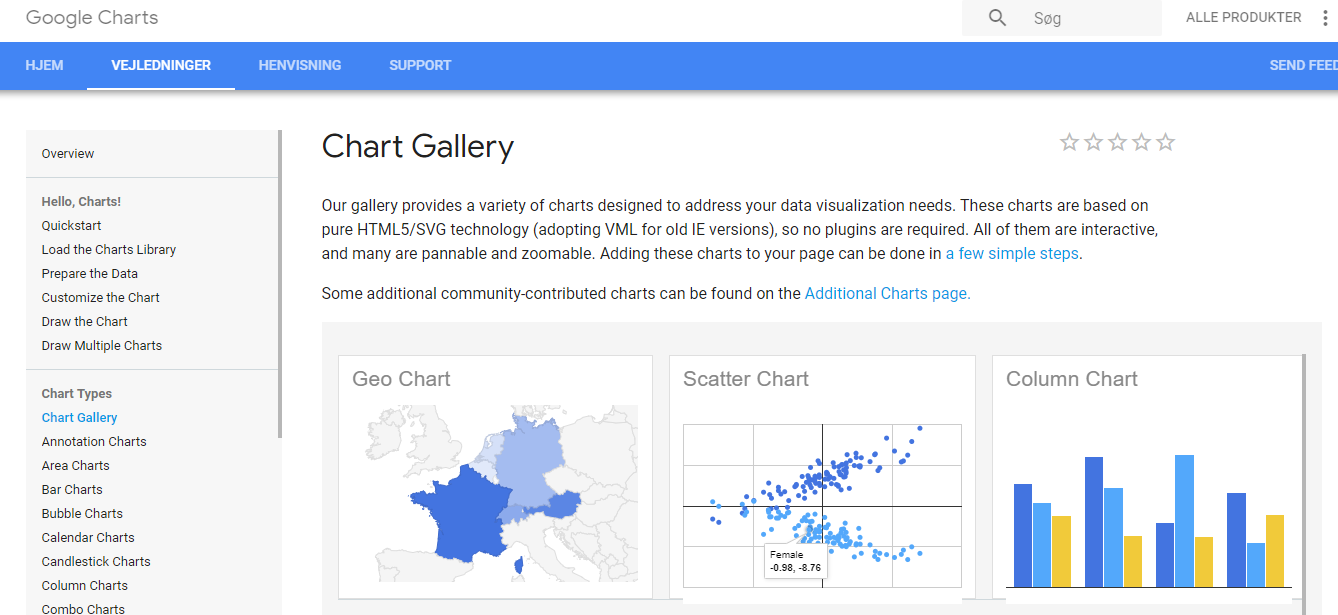Focus the Søg search field
The height and width of the screenshot is (615, 1338).
coord(1090,18)
